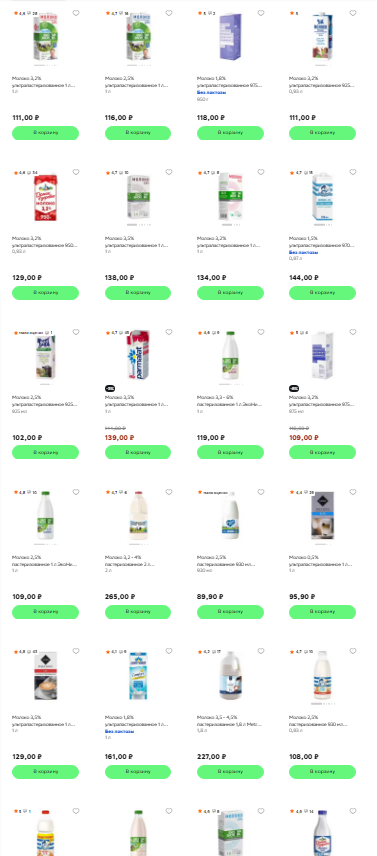Mark the 95,90 ₽ milk 0,5% as favorite
This screenshot has height=856, width=377.
pyautogui.click(x=353, y=492)
